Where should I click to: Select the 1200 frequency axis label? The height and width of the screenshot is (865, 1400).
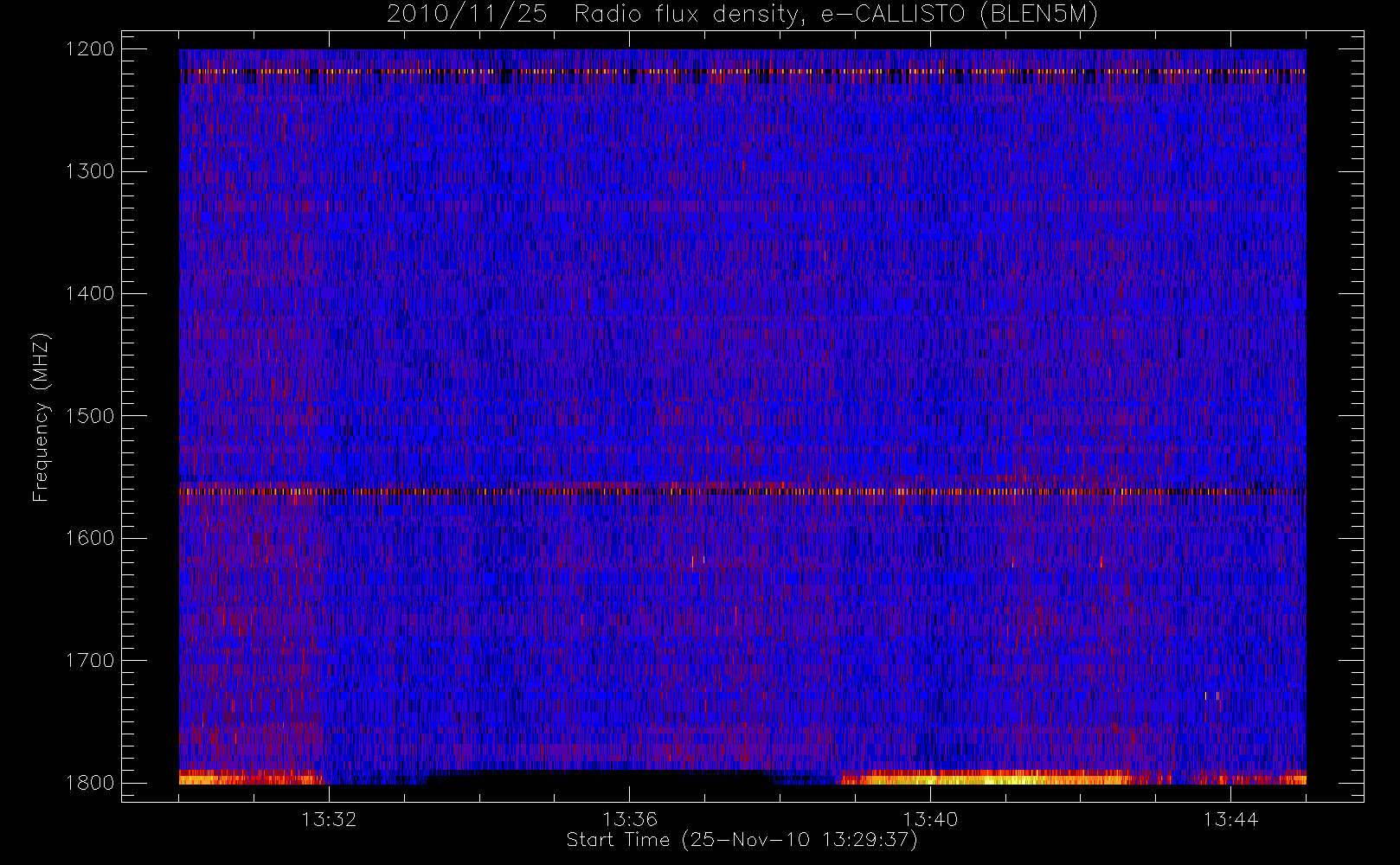tap(90, 49)
